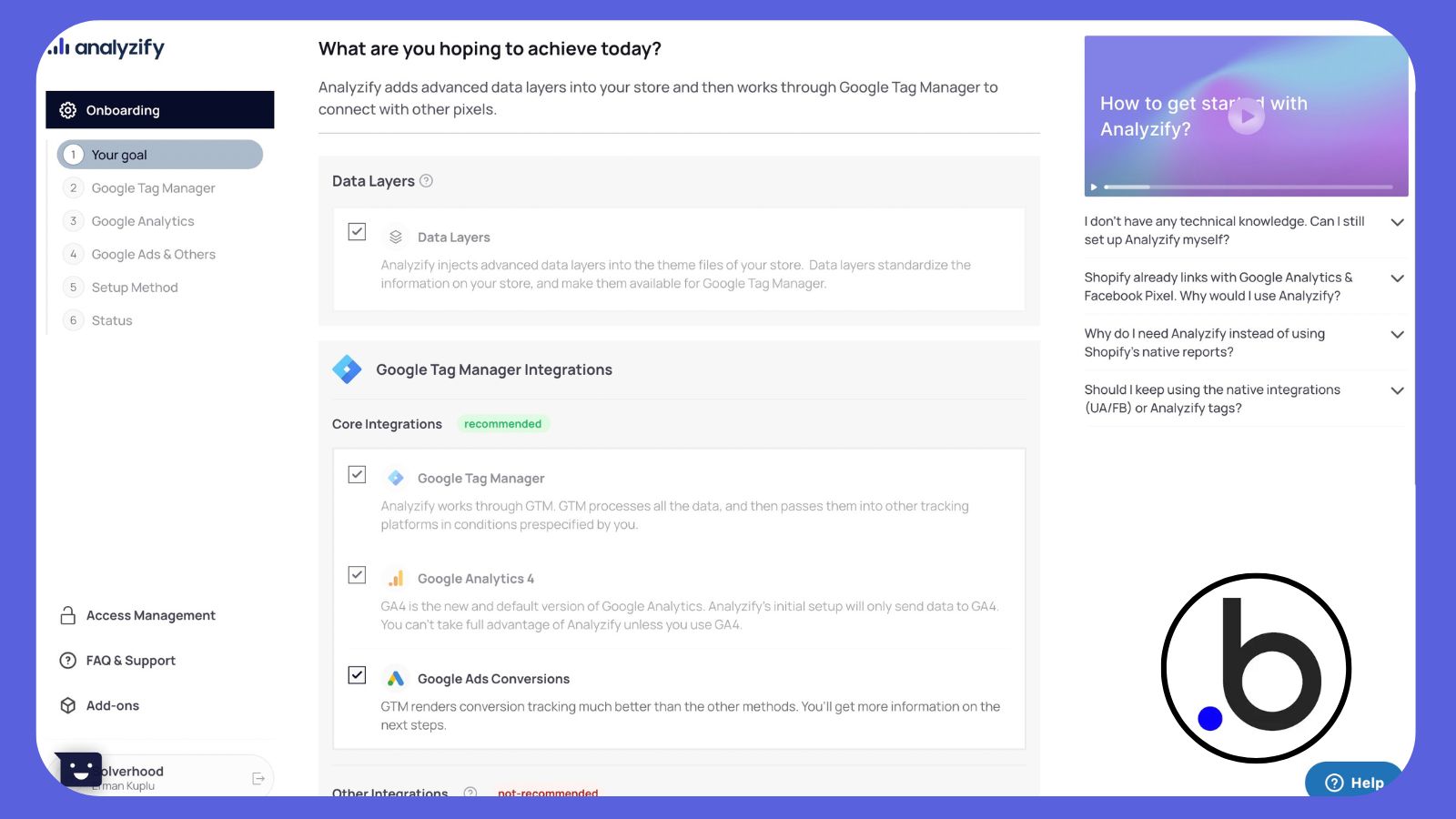Viewport: 1456px width, 819px height.
Task: Click the small play icon on video bar
Action: click(x=1094, y=187)
